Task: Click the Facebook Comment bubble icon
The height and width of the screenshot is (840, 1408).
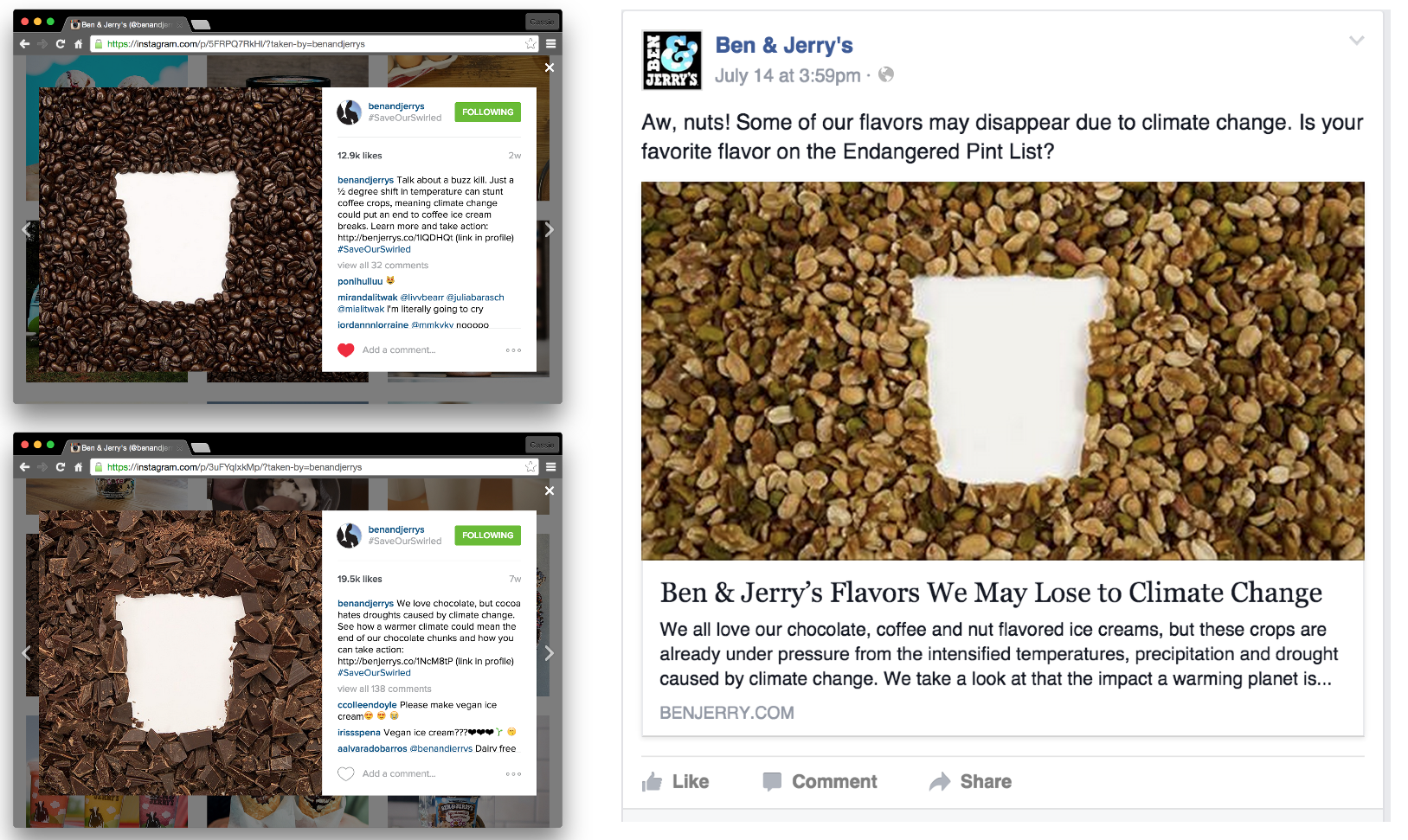Action: [772, 782]
